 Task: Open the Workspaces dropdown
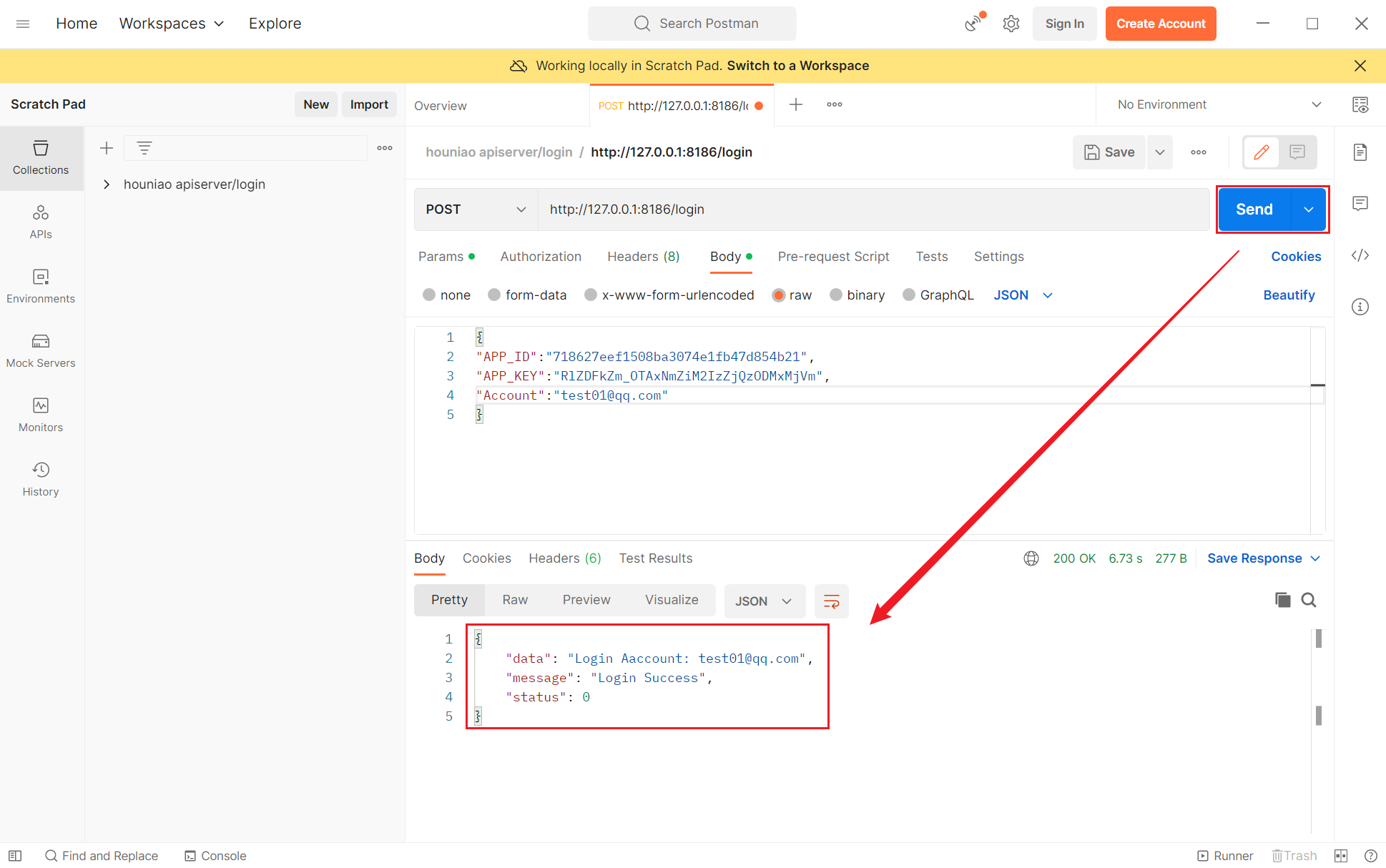172,24
